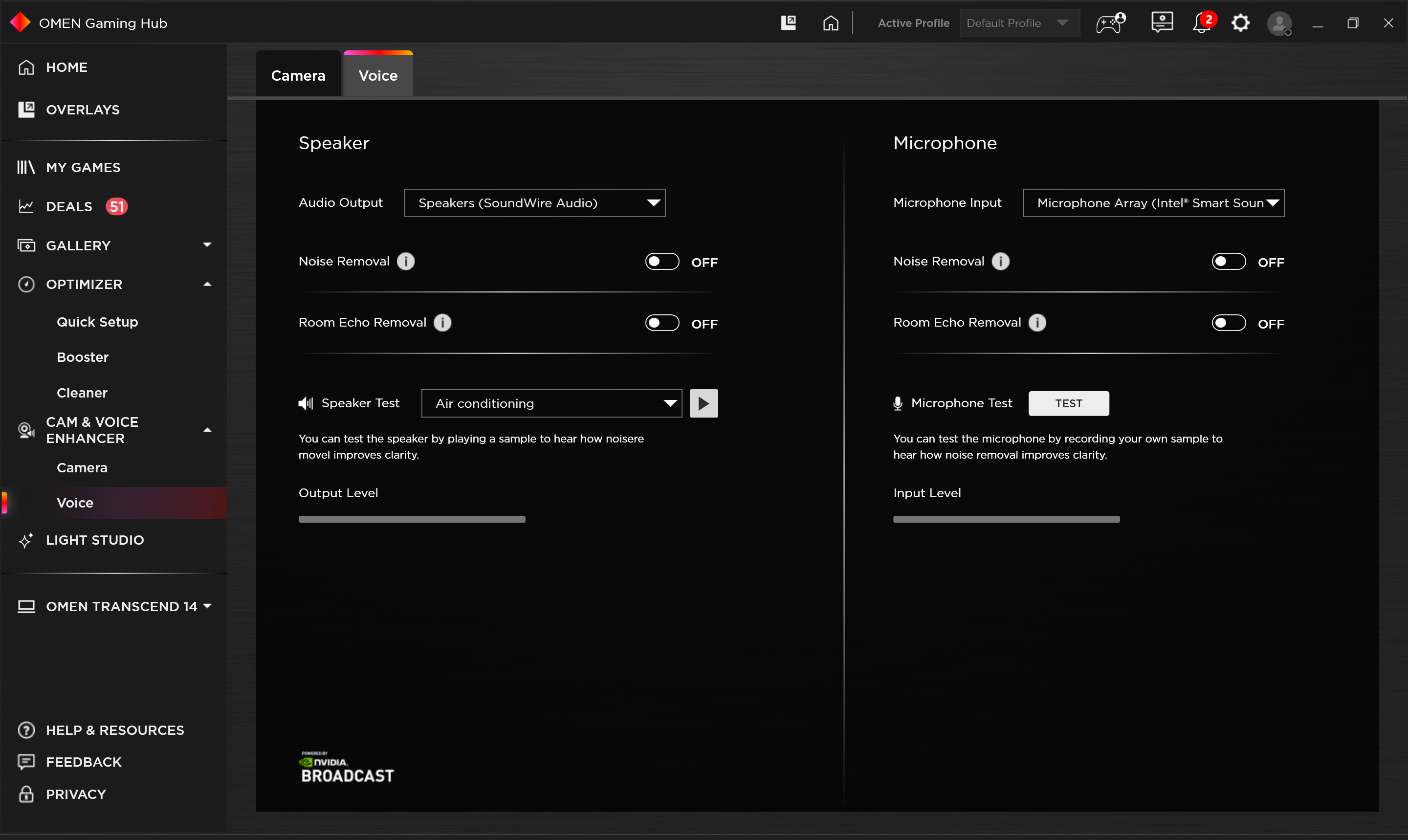1408x840 pixels.
Task: Click the NVIDIA Broadcast logo
Action: pyautogui.click(x=346, y=767)
